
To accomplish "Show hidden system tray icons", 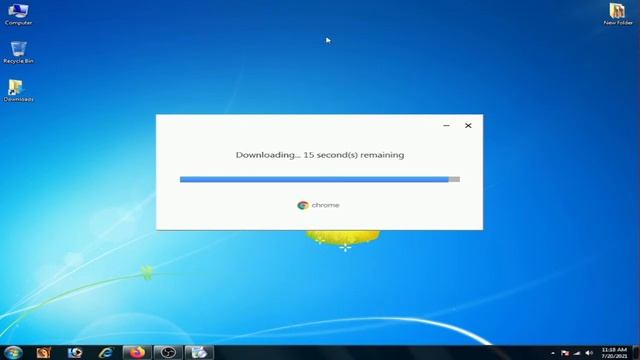I will coord(553,353).
